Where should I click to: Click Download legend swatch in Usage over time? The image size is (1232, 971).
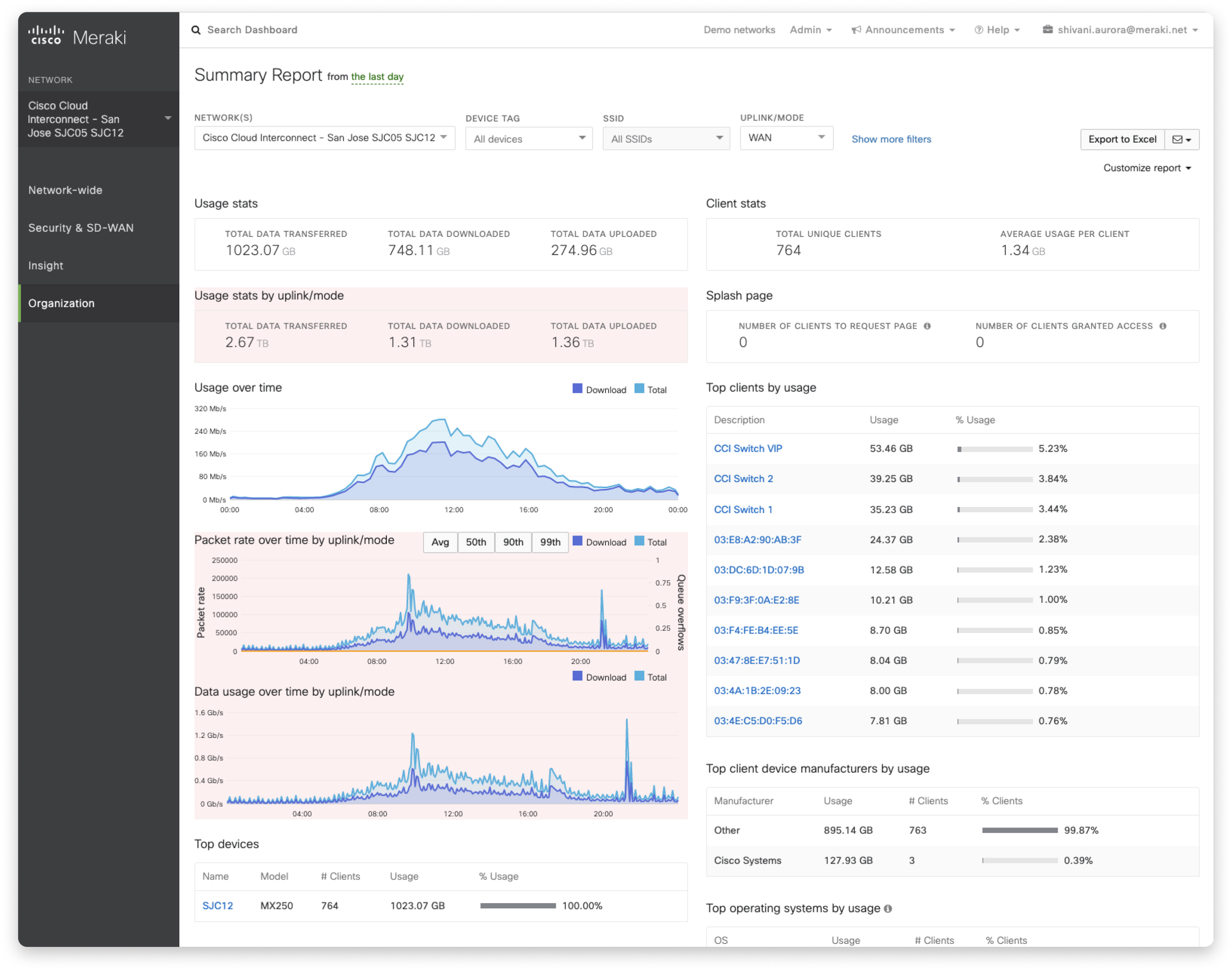(577, 389)
